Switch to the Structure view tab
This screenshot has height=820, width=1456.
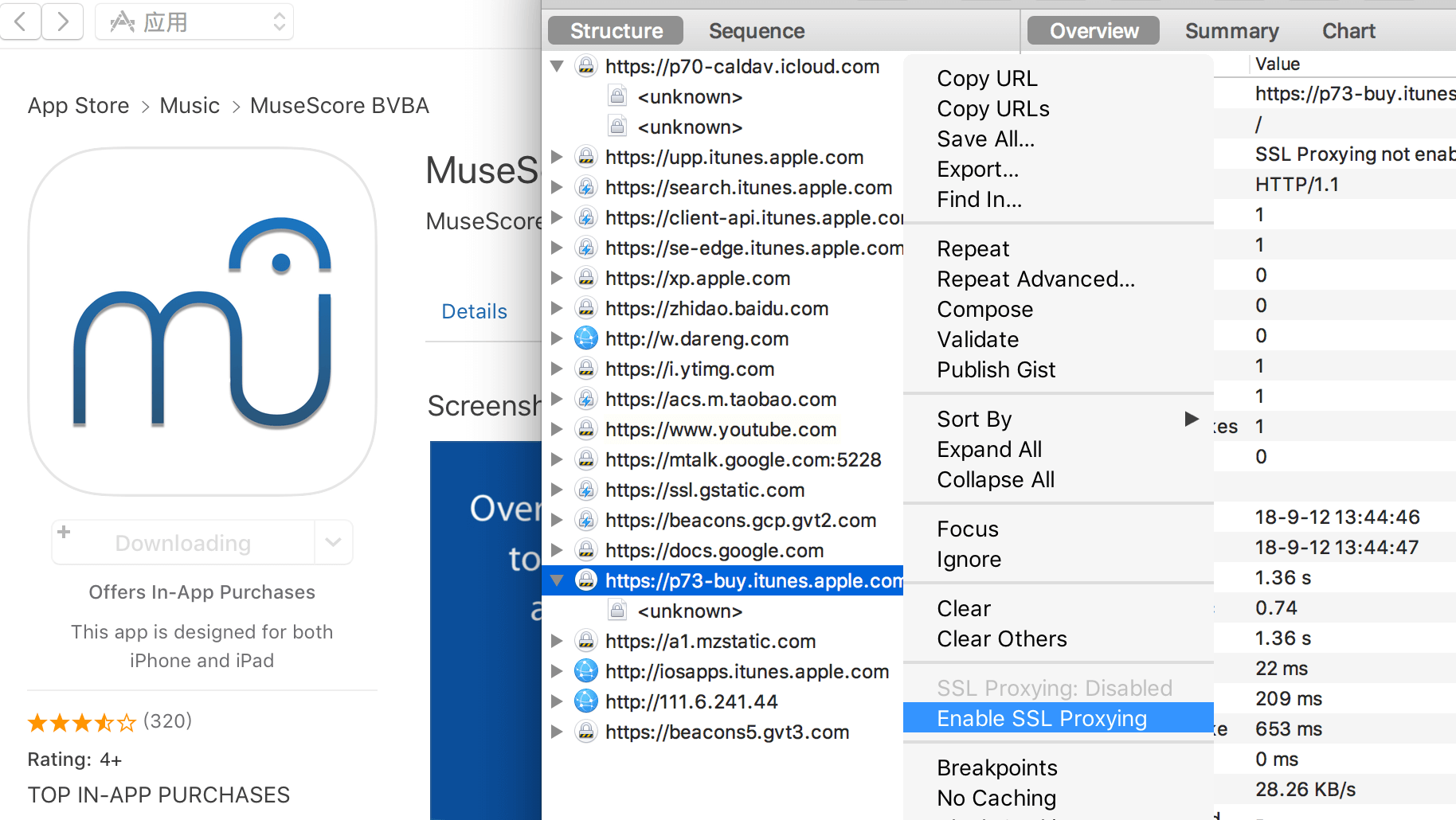tap(616, 30)
